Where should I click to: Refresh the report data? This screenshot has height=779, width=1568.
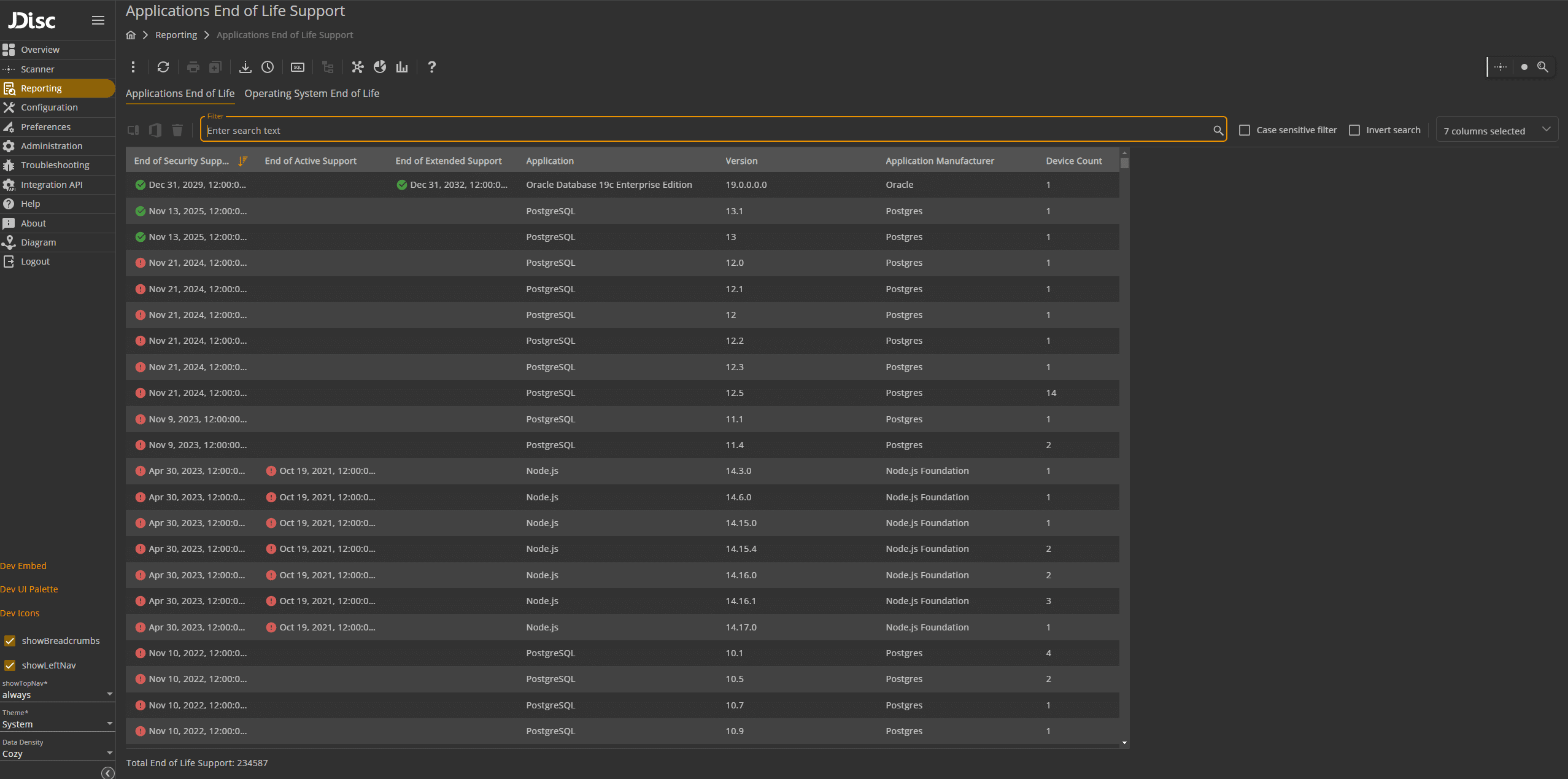pyautogui.click(x=163, y=67)
